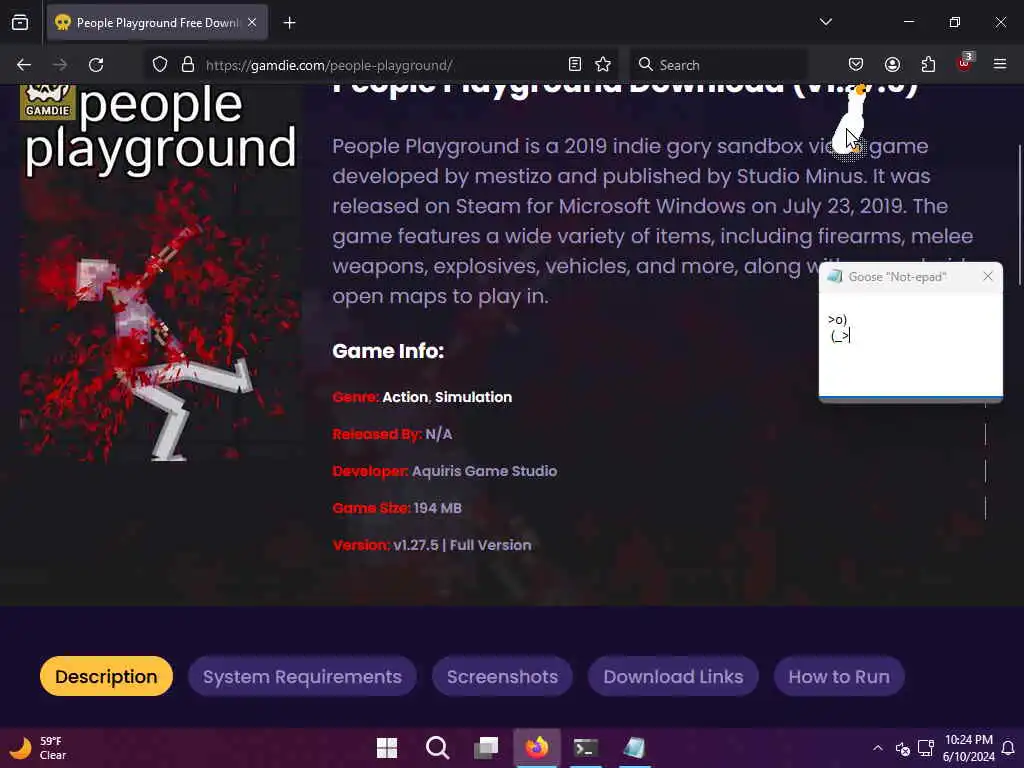Show hidden system tray icons

(878, 748)
